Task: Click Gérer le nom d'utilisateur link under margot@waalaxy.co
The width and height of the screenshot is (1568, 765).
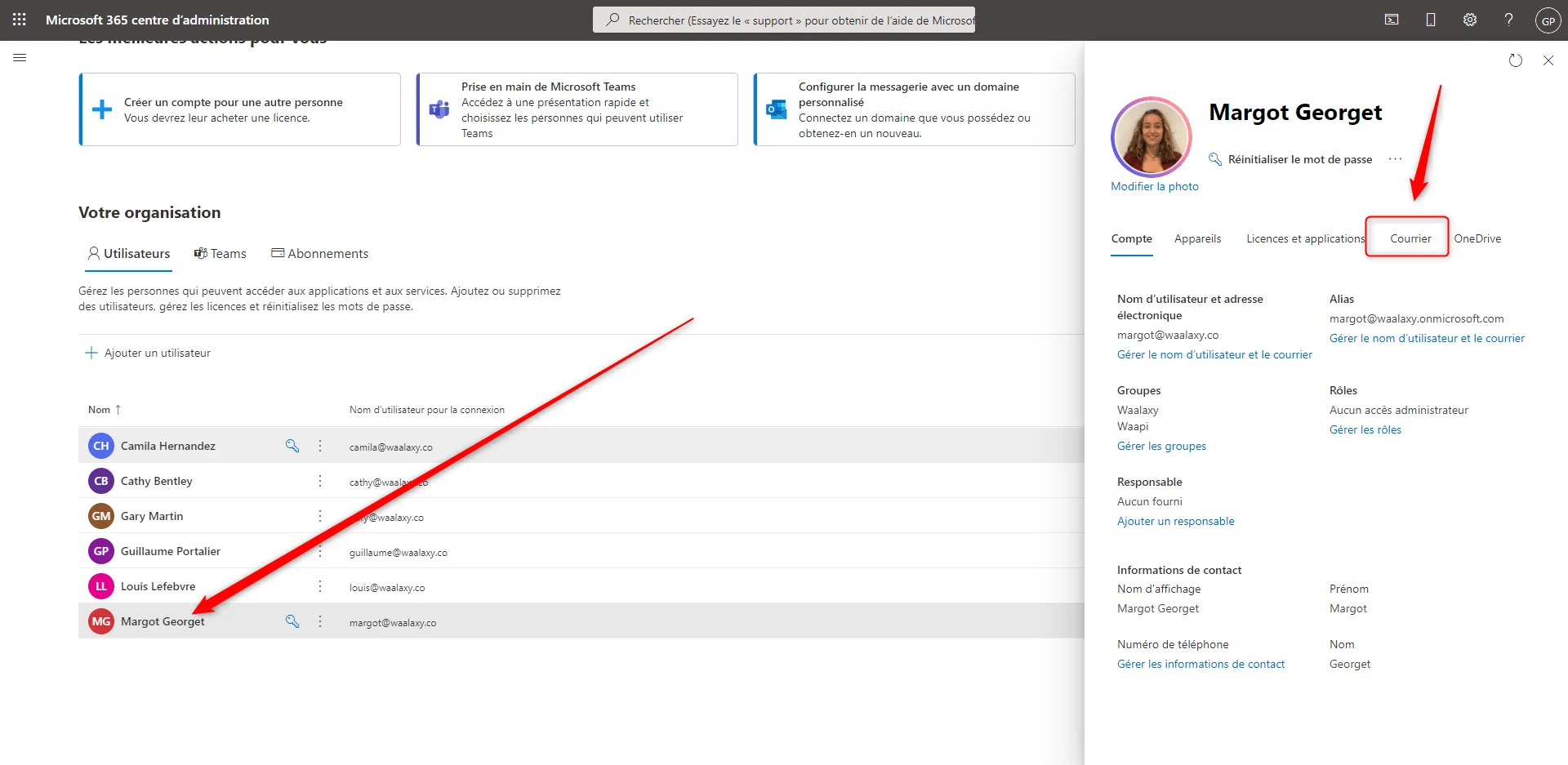Action: coord(1214,354)
